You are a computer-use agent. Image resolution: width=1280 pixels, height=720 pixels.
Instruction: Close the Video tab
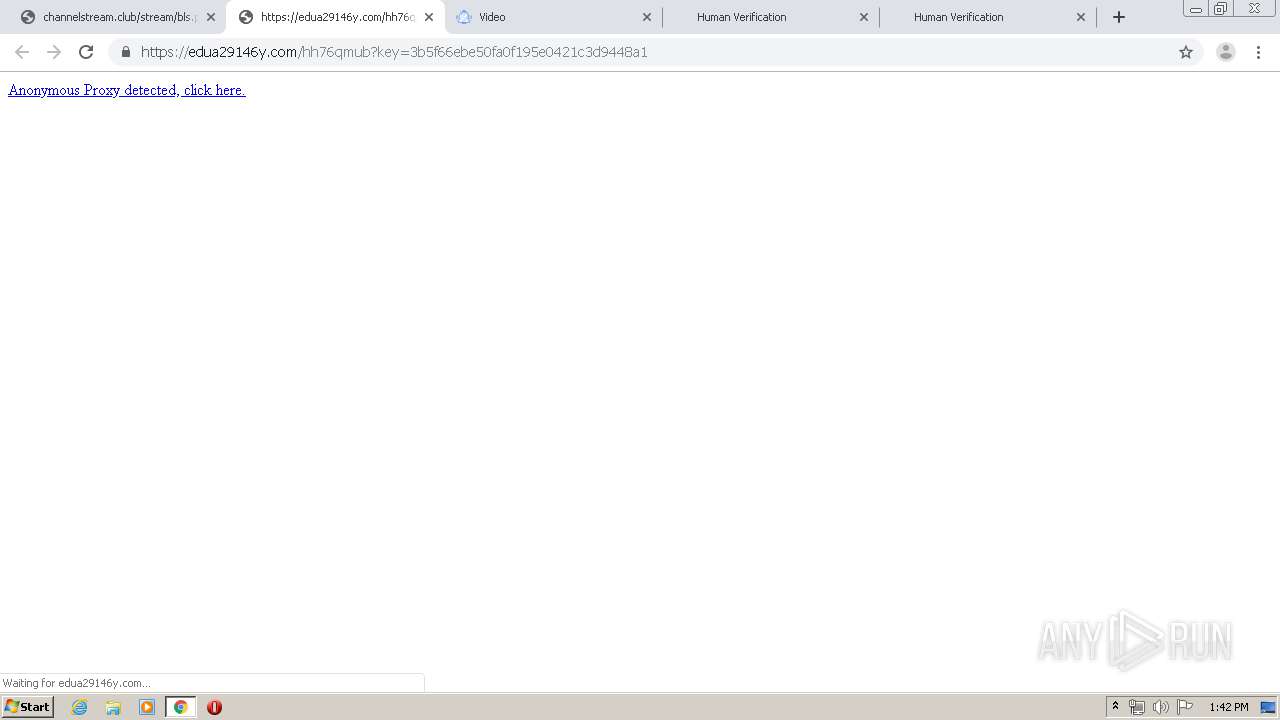tap(646, 17)
